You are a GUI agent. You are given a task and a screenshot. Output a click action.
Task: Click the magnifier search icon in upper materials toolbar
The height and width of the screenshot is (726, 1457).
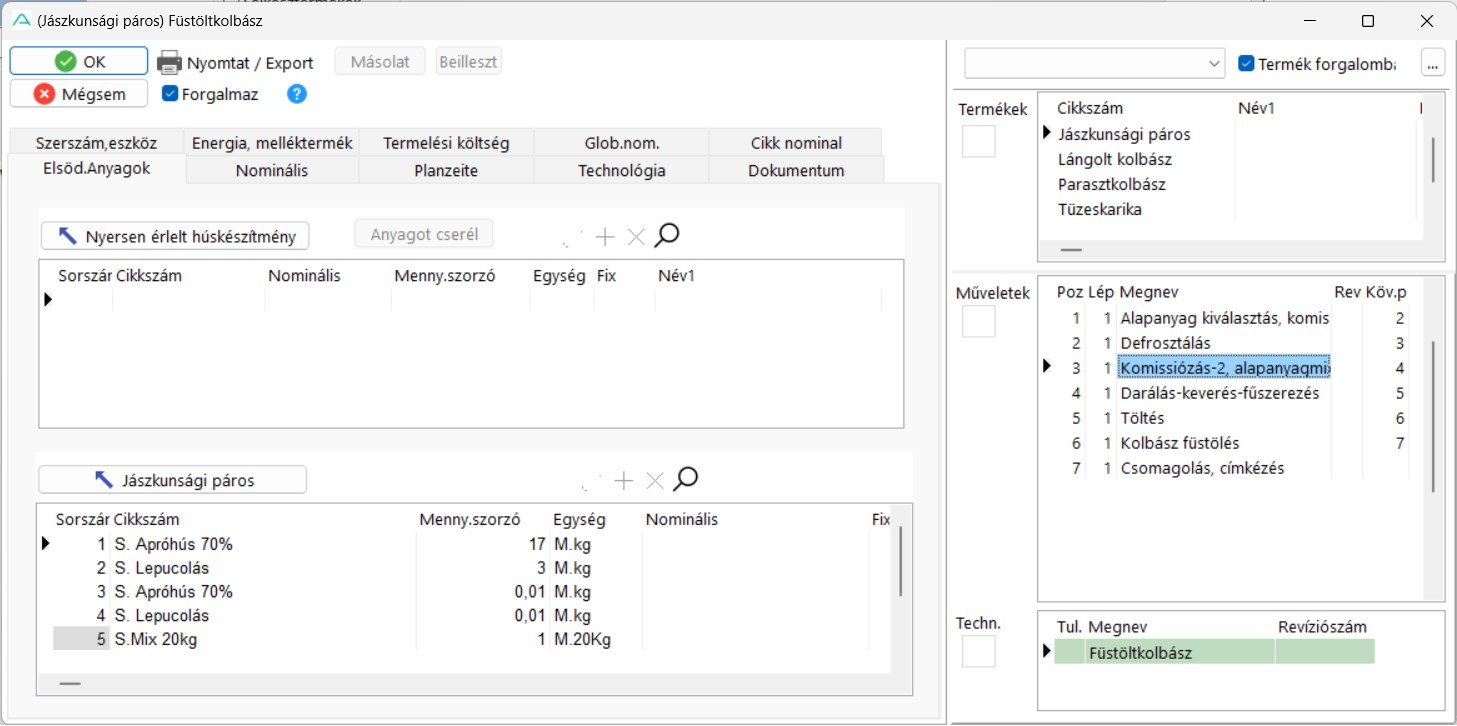[667, 236]
